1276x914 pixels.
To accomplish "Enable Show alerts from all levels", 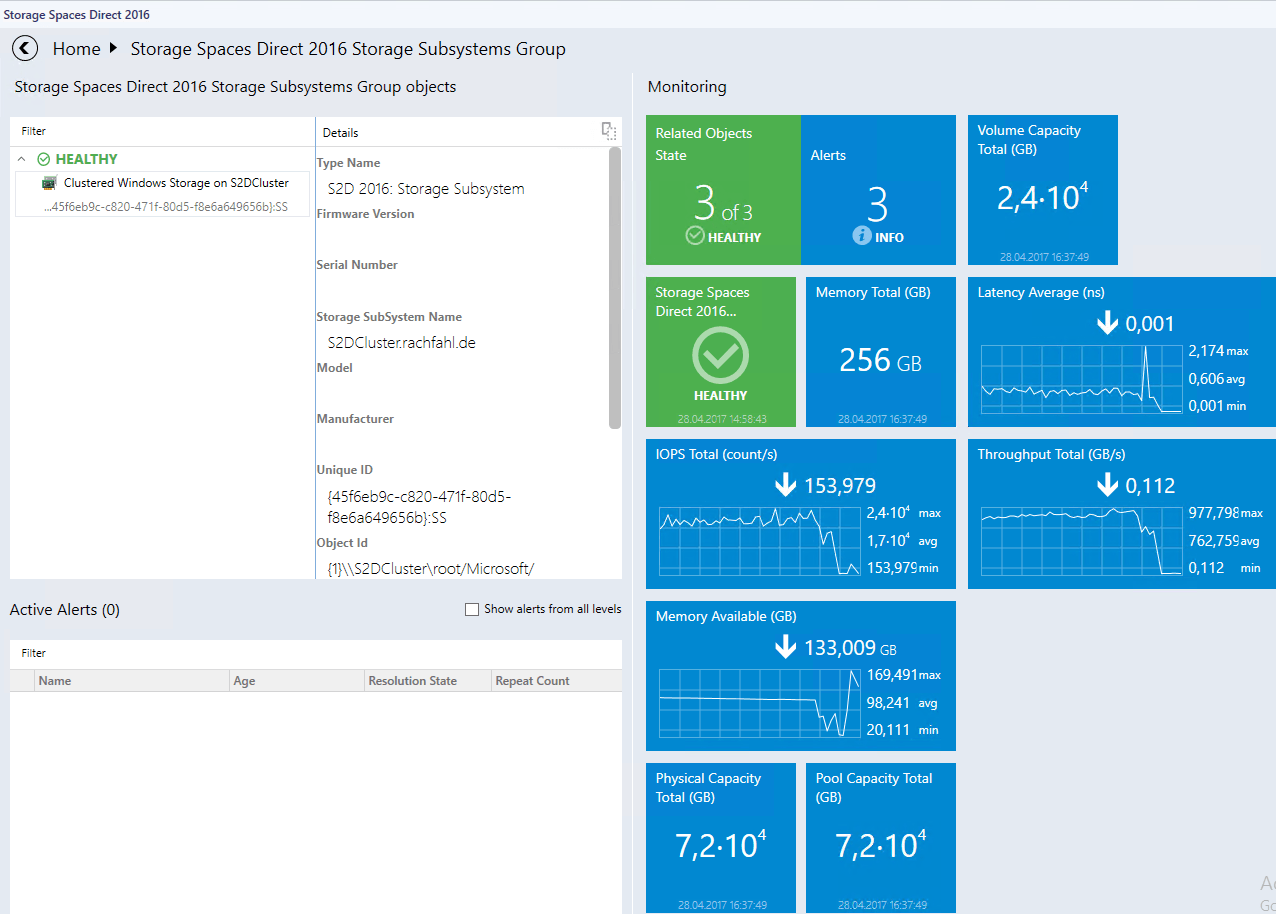I will pyautogui.click(x=472, y=609).
